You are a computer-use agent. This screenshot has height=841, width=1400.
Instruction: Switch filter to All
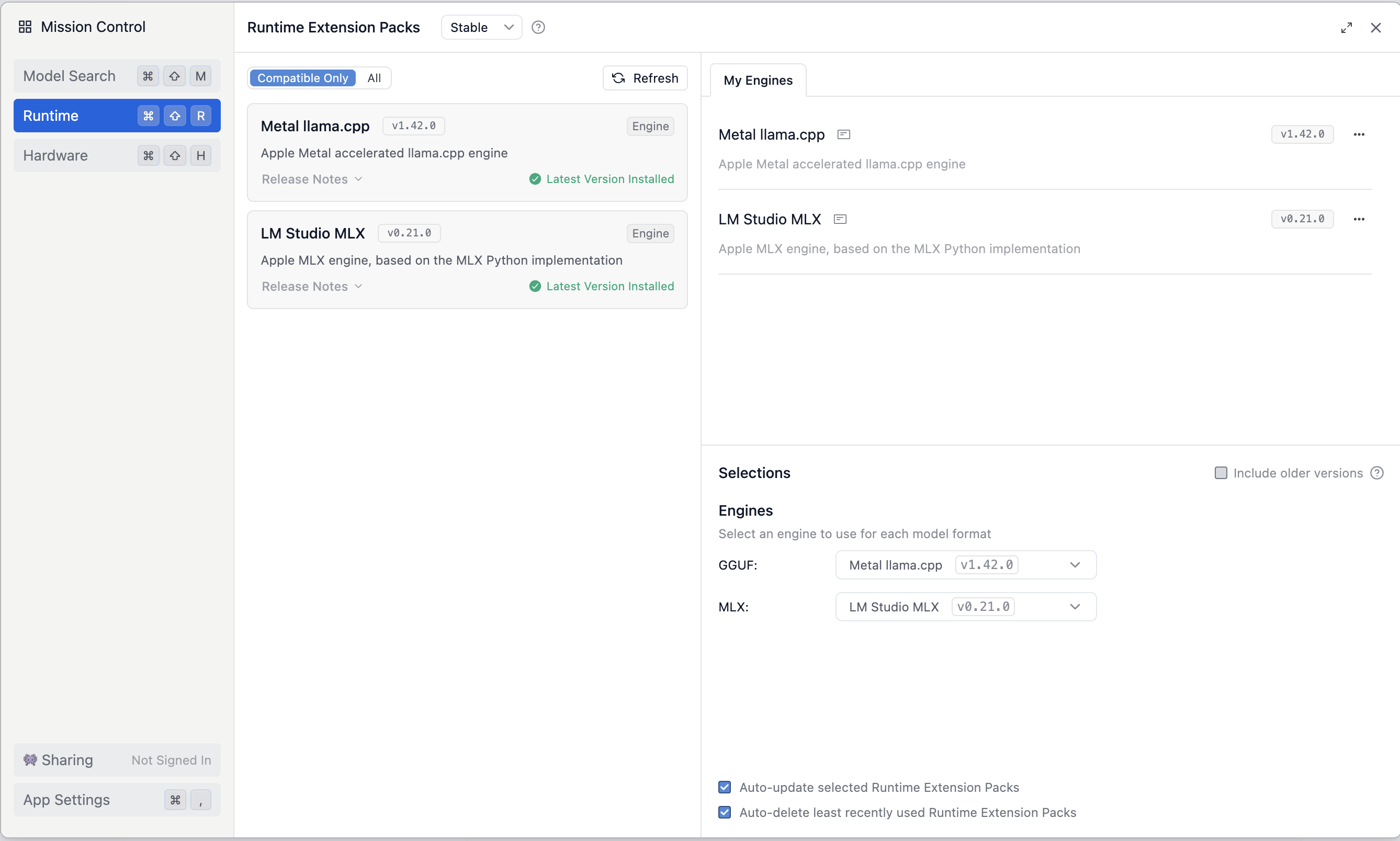click(x=374, y=78)
